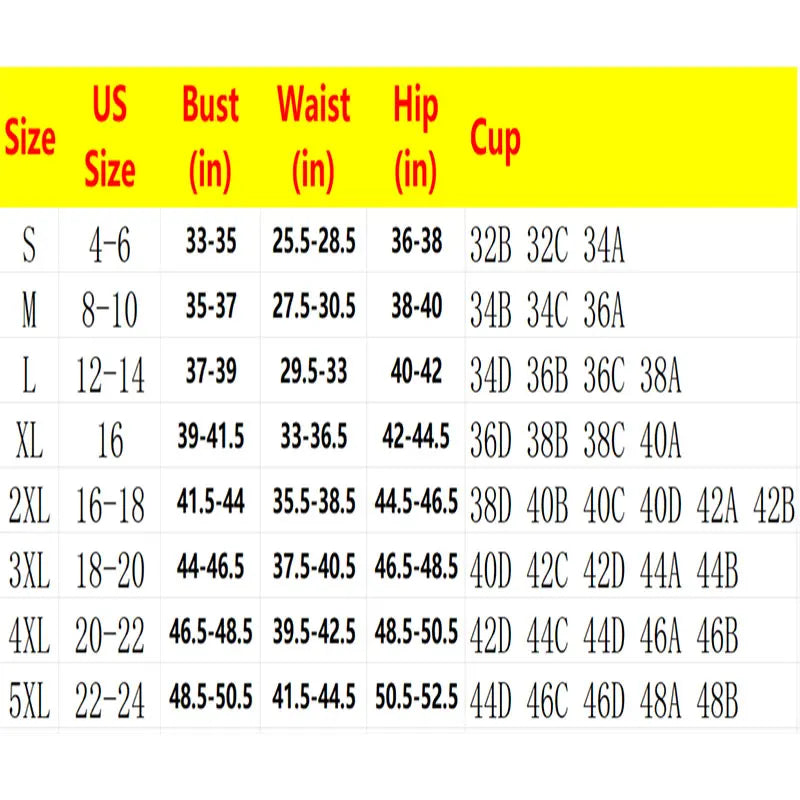Click hip value '48.5-50.5' in 4XL row
Image resolution: width=800 pixels, height=800 pixels.
click(x=416, y=632)
